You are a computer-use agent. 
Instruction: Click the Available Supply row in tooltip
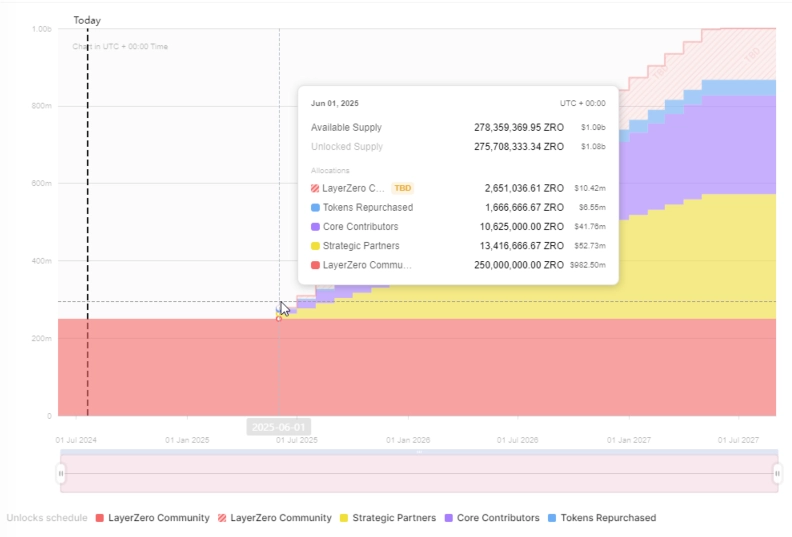pos(346,128)
